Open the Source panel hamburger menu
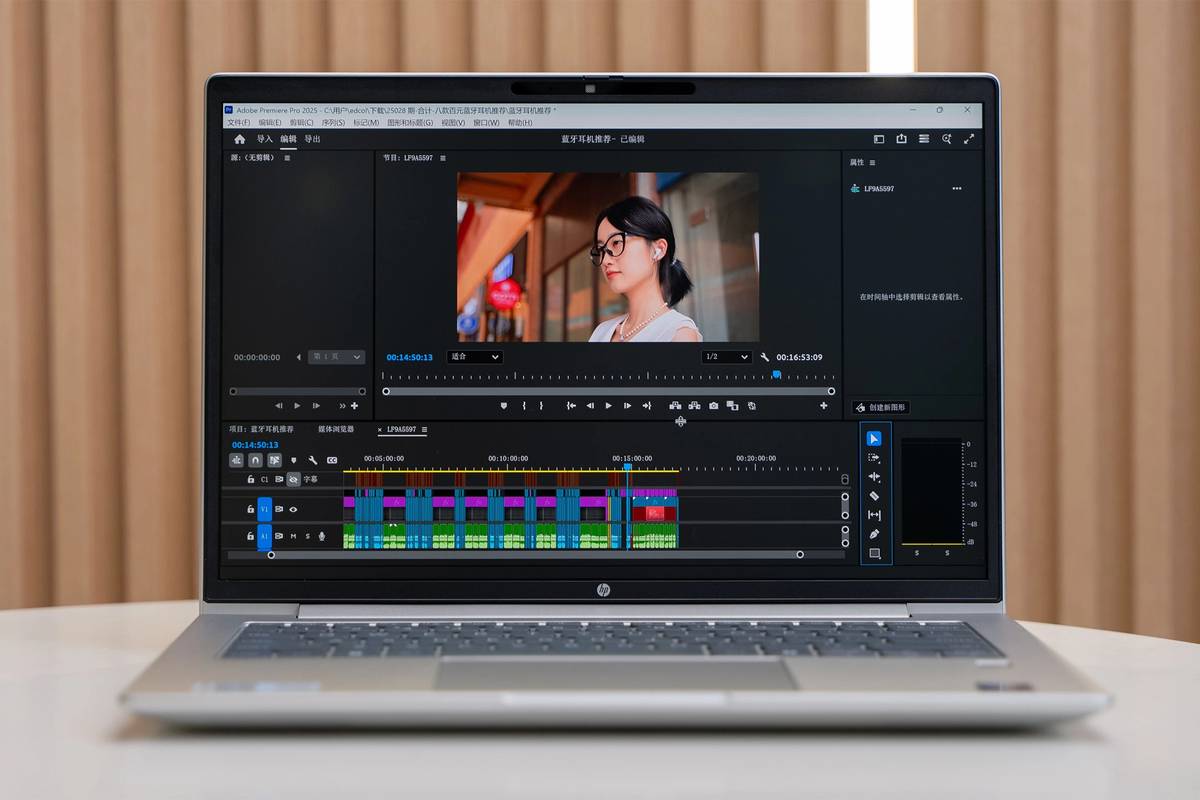The height and width of the screenshot is (800, 1200). (x=287, y=158)
